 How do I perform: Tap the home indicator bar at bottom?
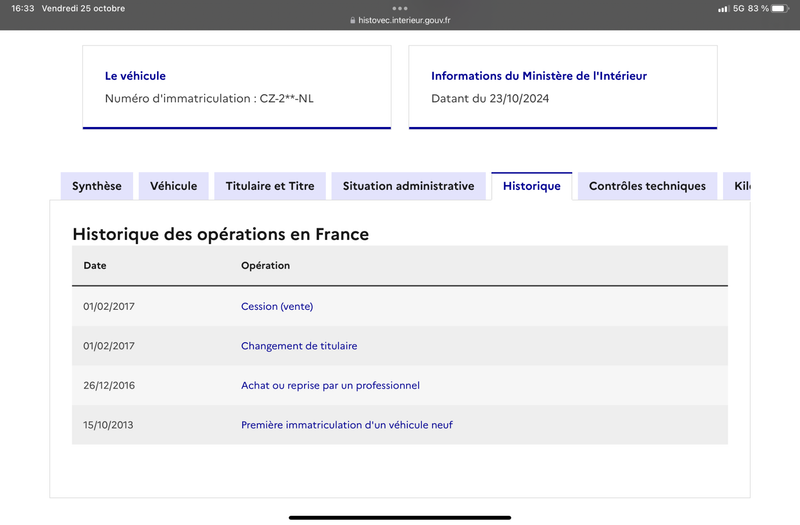click(x=400, y=517)
